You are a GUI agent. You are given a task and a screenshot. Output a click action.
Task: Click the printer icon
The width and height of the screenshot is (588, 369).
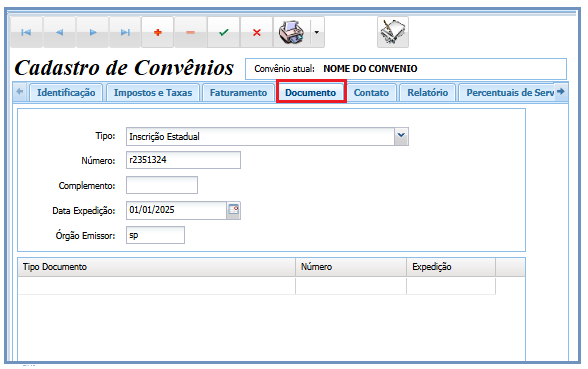tap(292, 33)
